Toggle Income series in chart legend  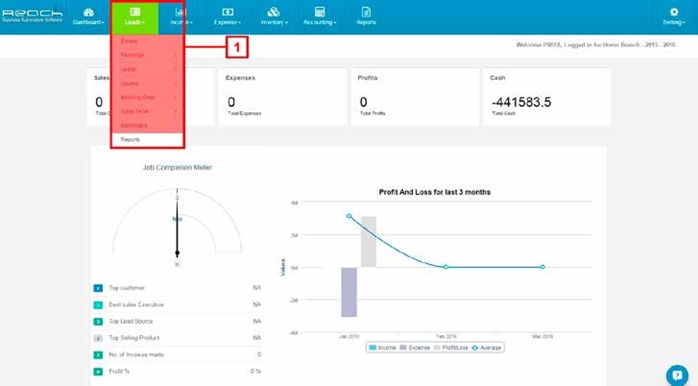pyautogui.click(x=382, y=348)
